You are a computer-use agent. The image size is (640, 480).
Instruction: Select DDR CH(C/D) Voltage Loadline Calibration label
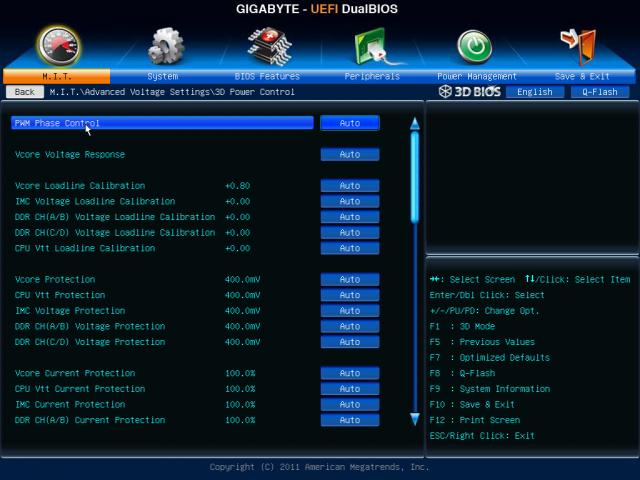(x=115, y=233)
